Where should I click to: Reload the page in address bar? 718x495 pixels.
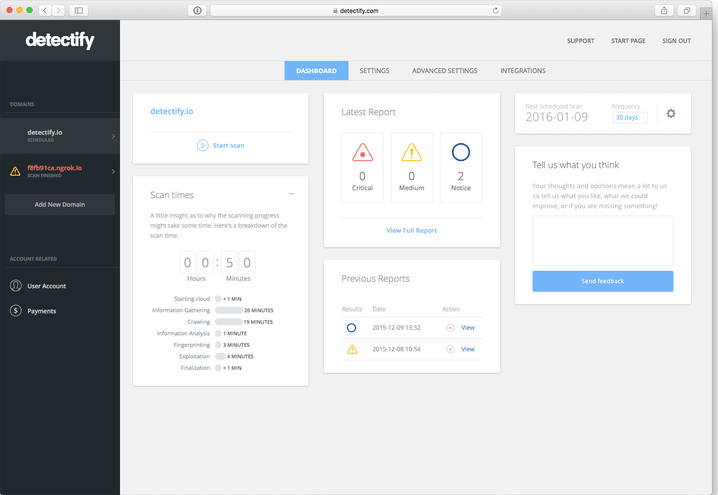point(495,11)
